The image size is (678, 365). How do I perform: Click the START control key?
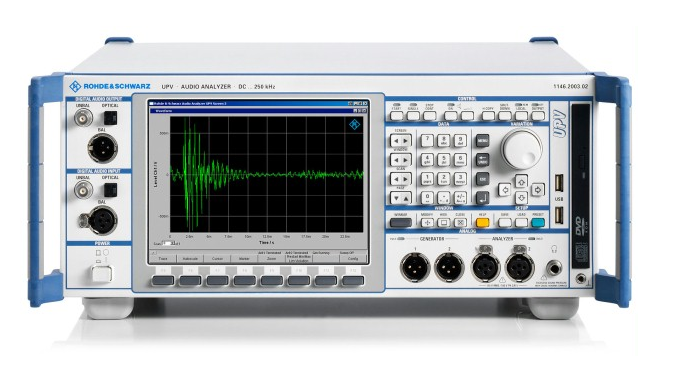397,115
